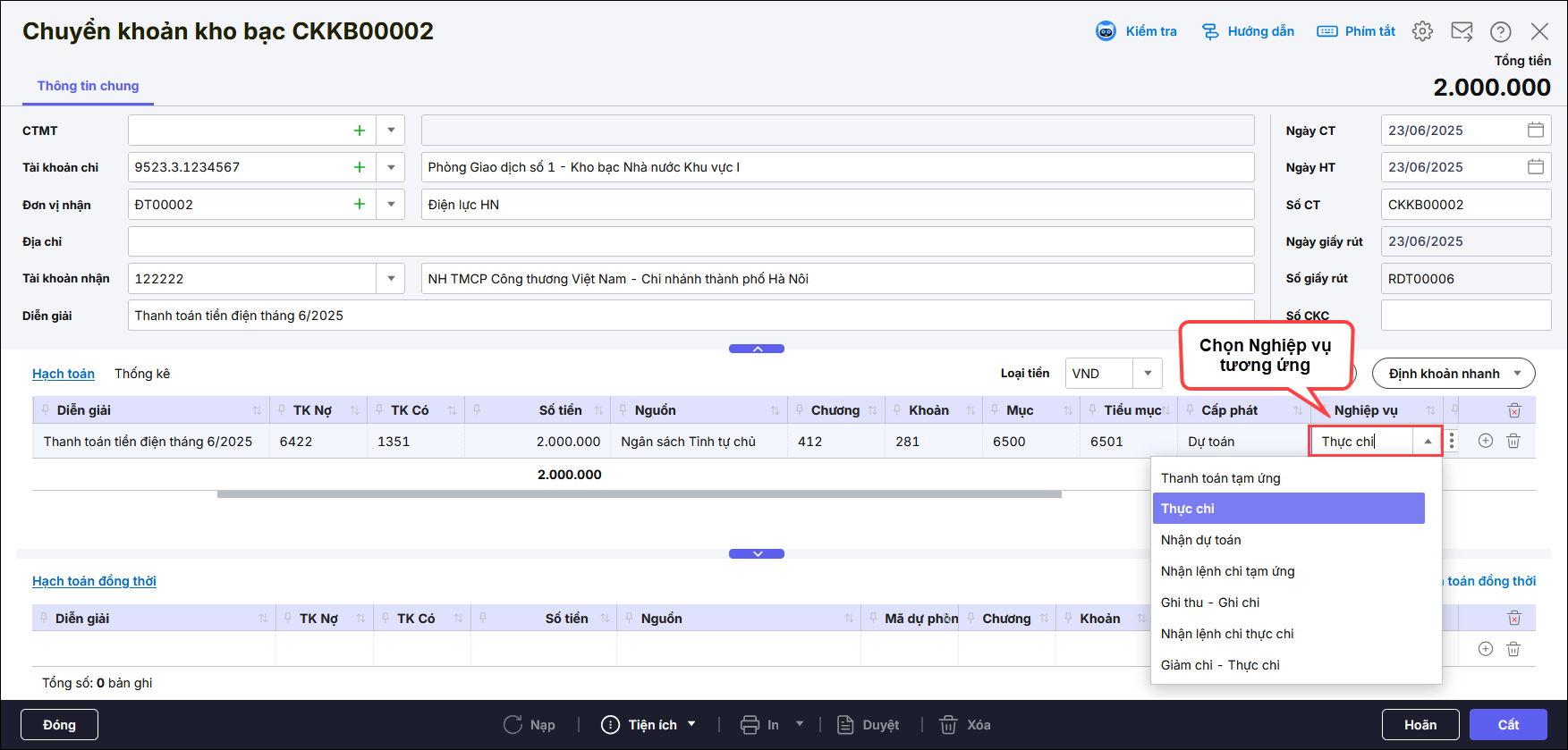Open the three-dot menu on the entry row
The width and height of the screenshot is (1568, 750).
(1452, 441)
